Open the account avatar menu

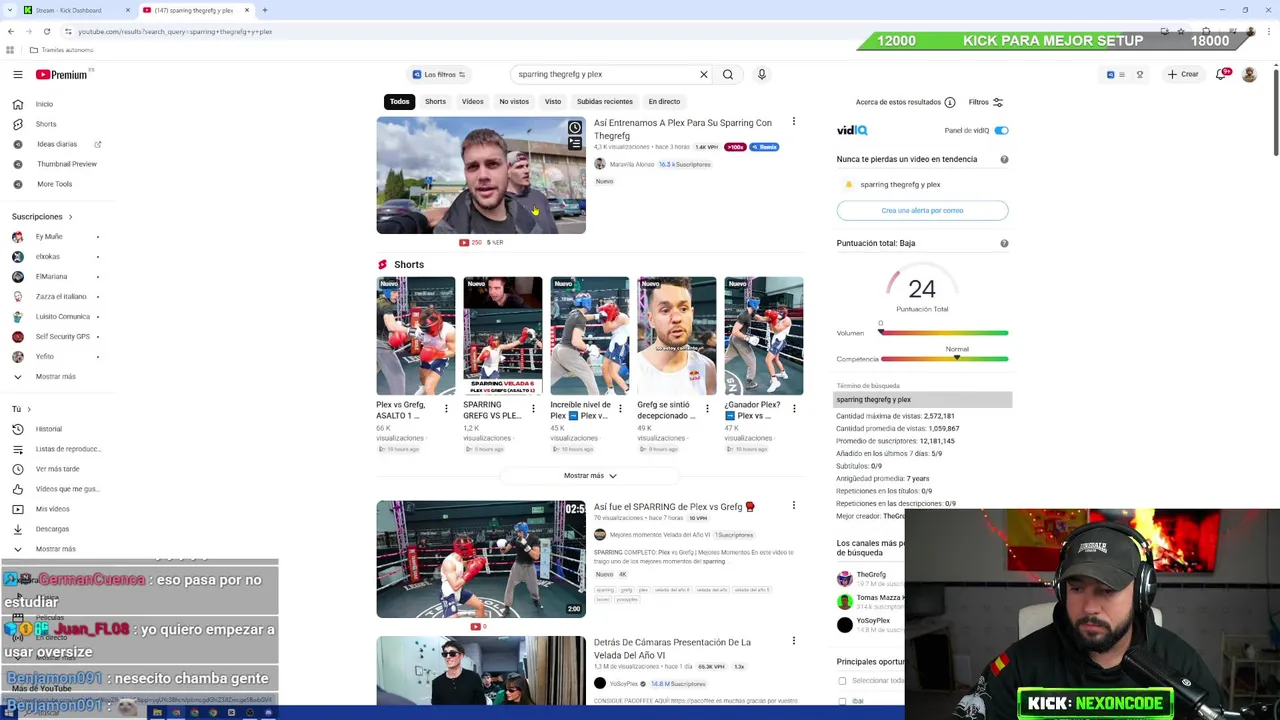point(1249,75)
